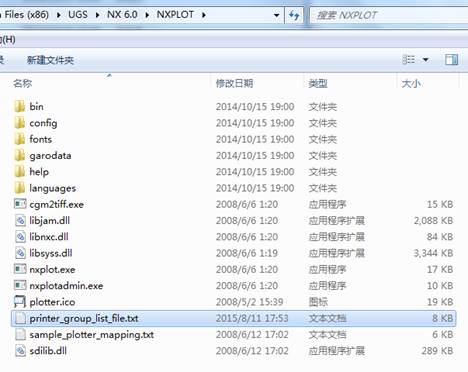Sort by the 名称 column header

coord(22,83)
